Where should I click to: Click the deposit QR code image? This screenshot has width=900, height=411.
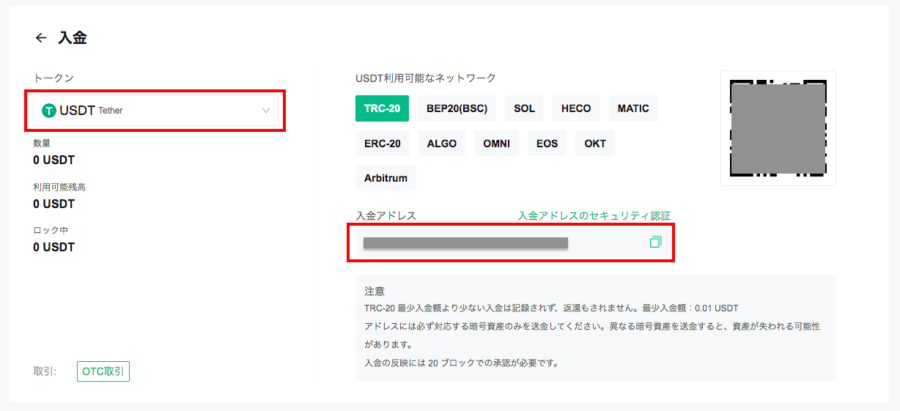(778, 128)
